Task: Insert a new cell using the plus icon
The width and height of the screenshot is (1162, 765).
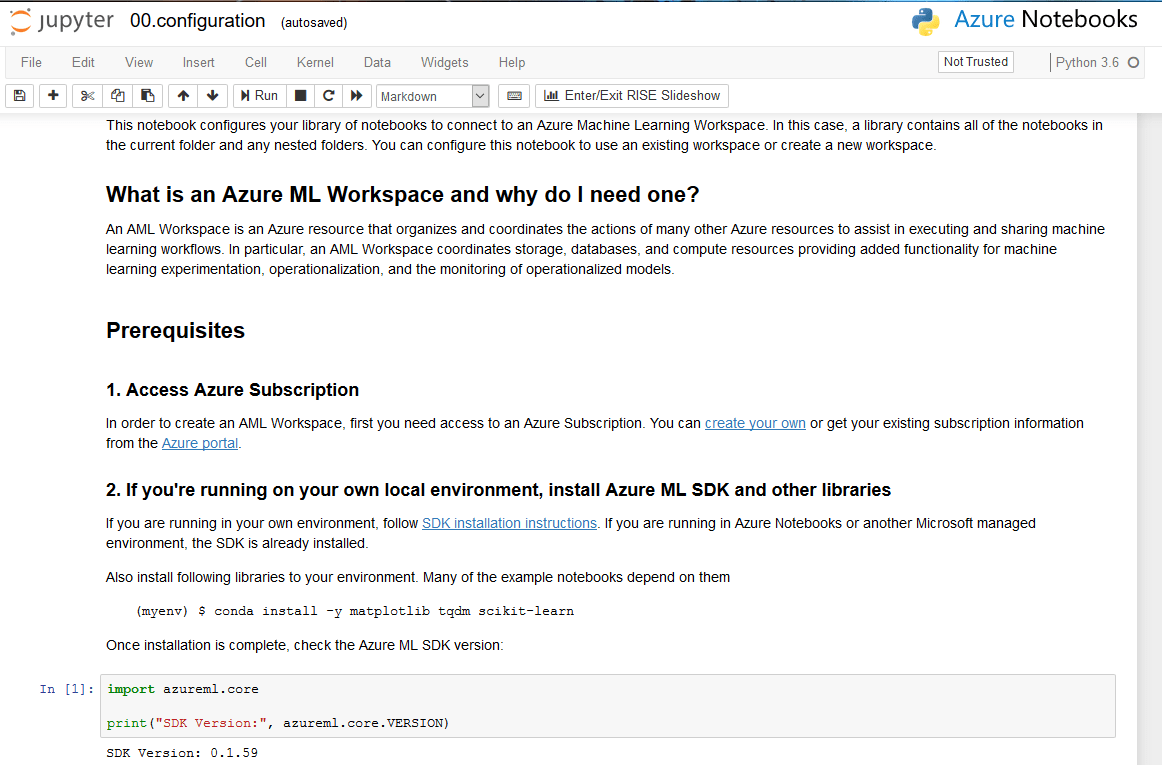Action: (53, 95)
